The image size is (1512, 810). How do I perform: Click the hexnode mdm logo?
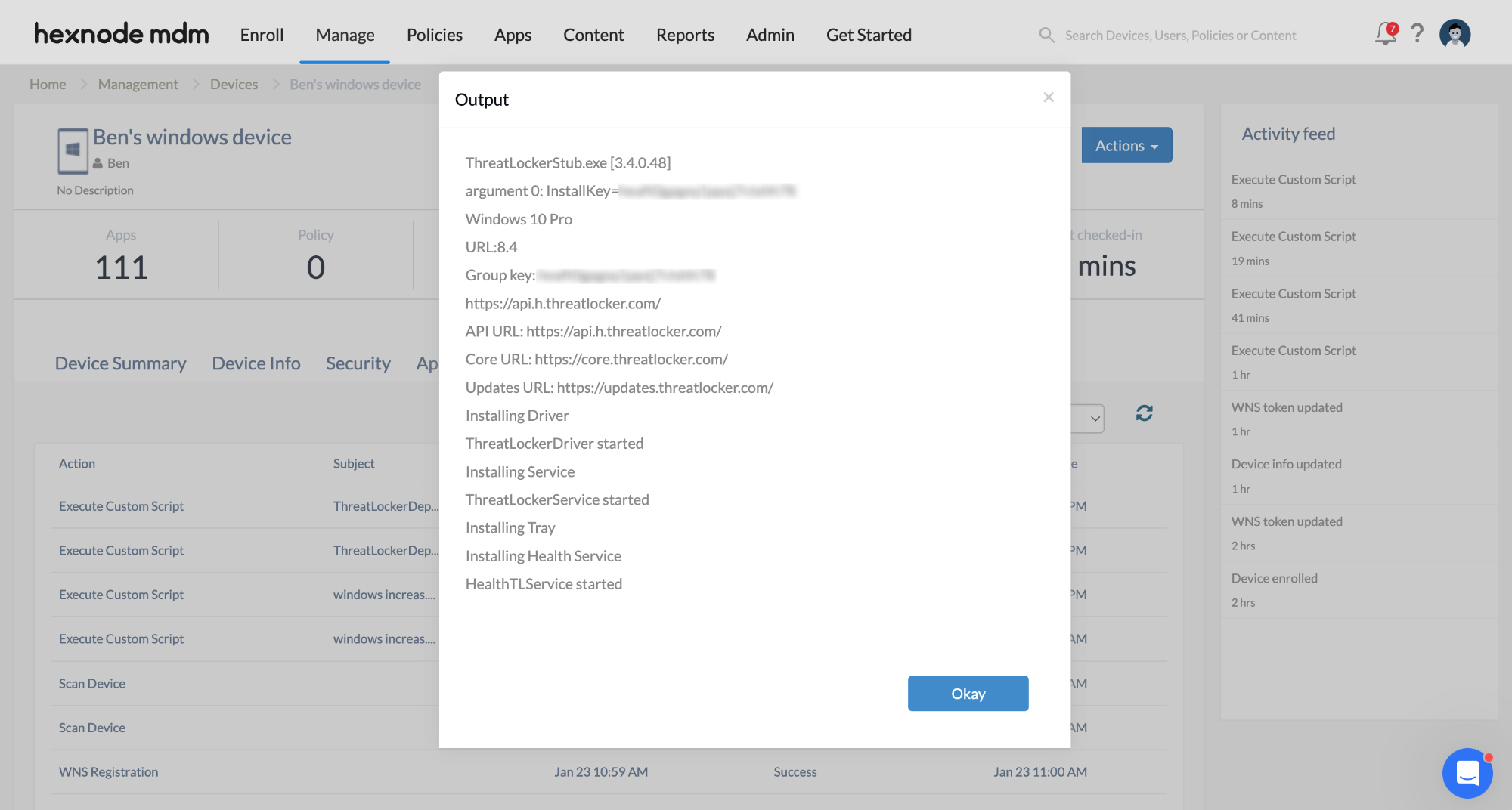121,34
